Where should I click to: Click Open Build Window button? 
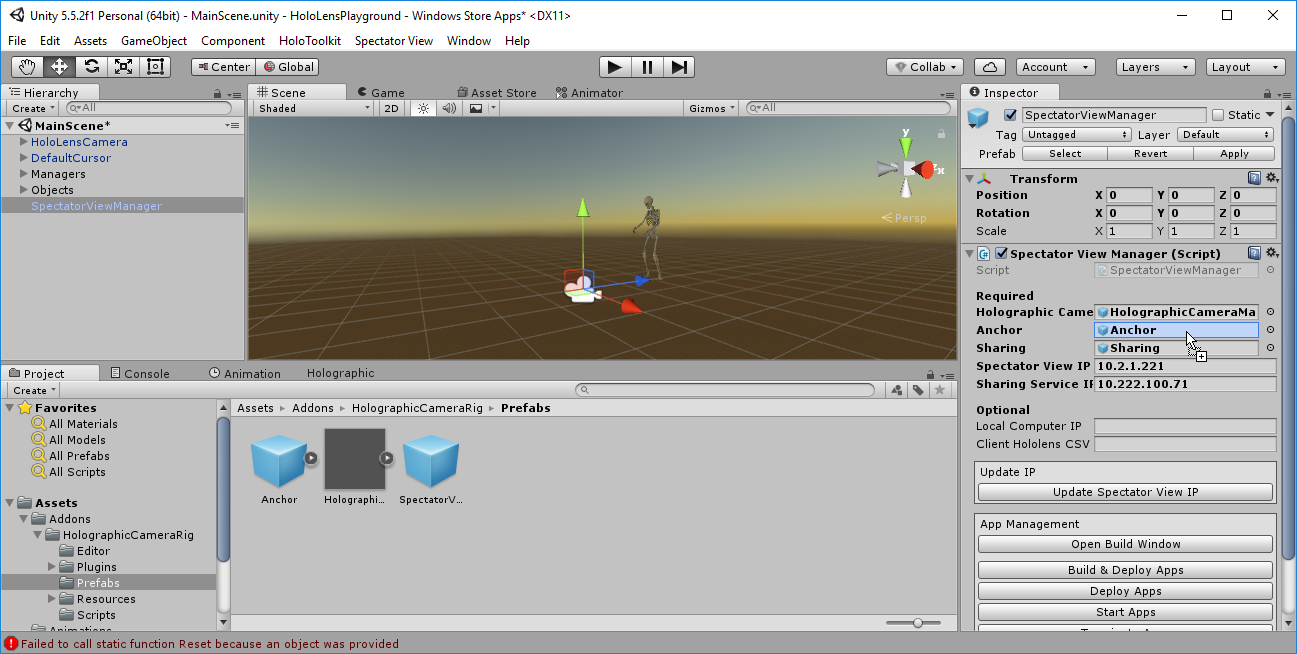click(x=1125, y=544)
